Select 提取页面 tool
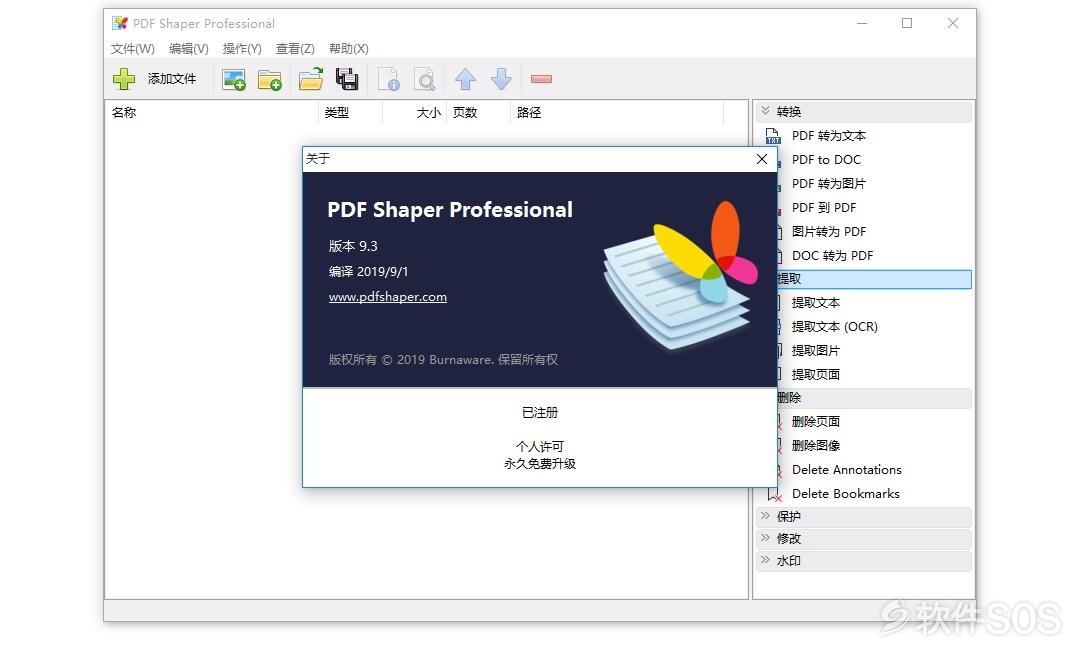Viewport: 1077px width, 647px height. coord(815,374)
